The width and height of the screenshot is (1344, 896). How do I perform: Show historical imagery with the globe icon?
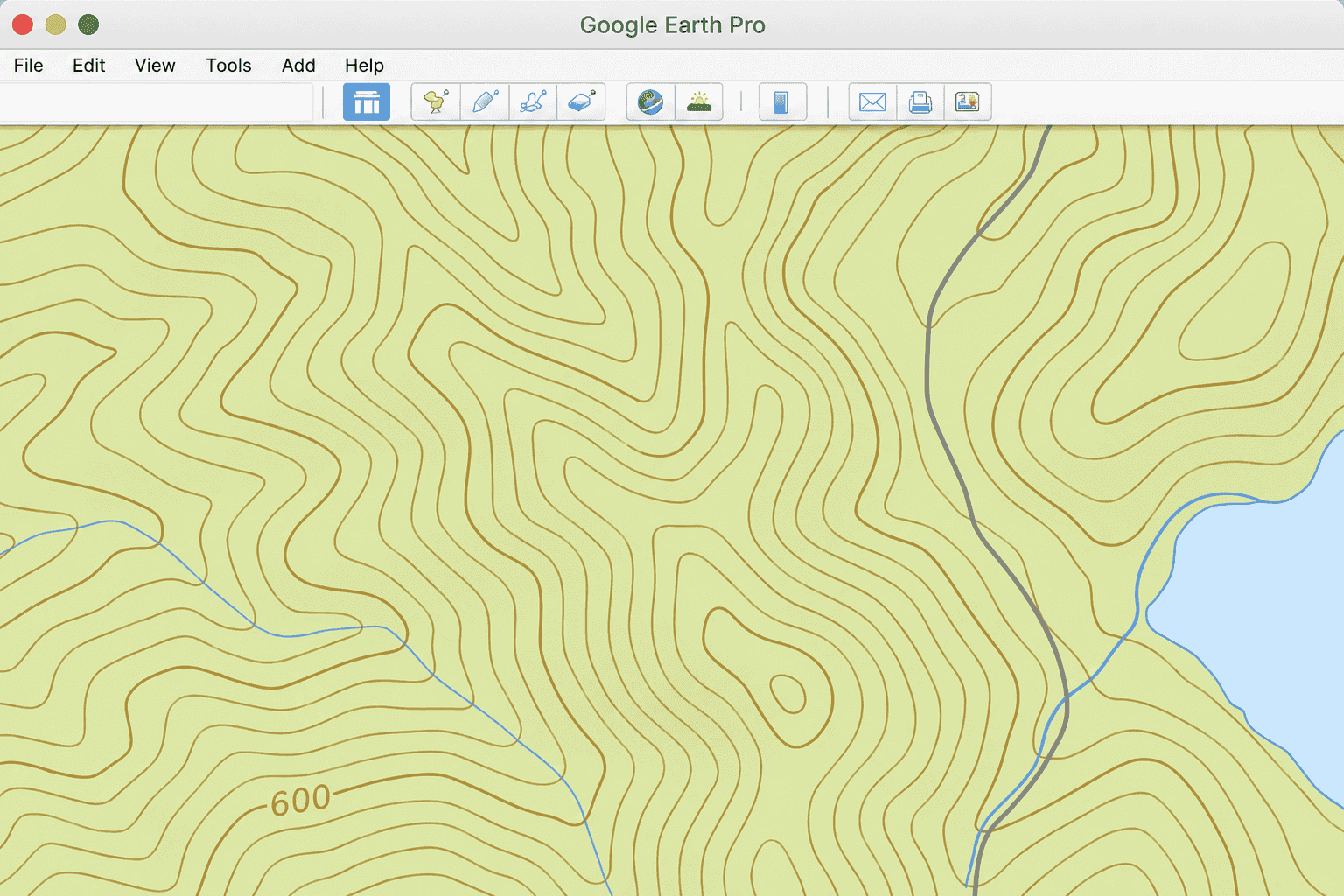651,102
